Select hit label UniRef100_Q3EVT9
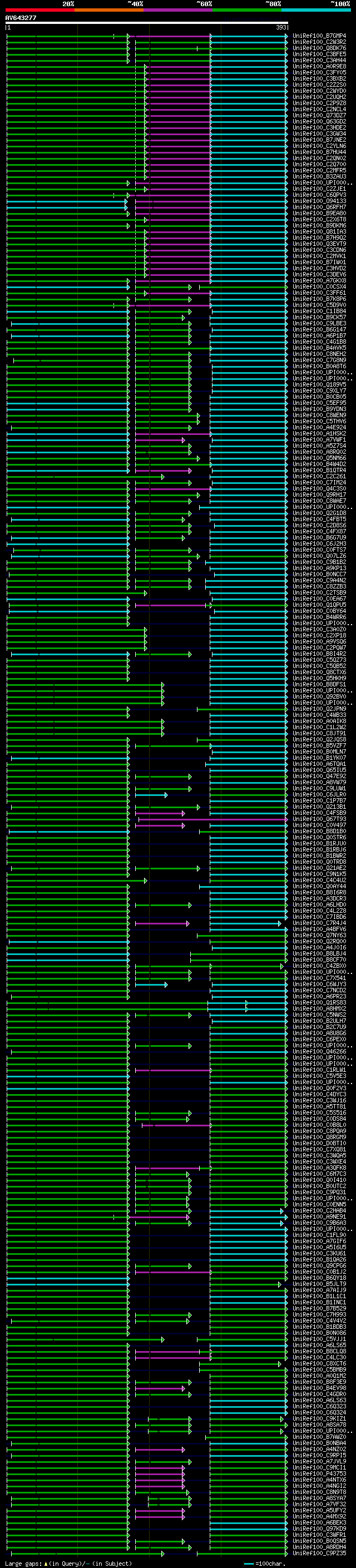 tap(319, 244)
